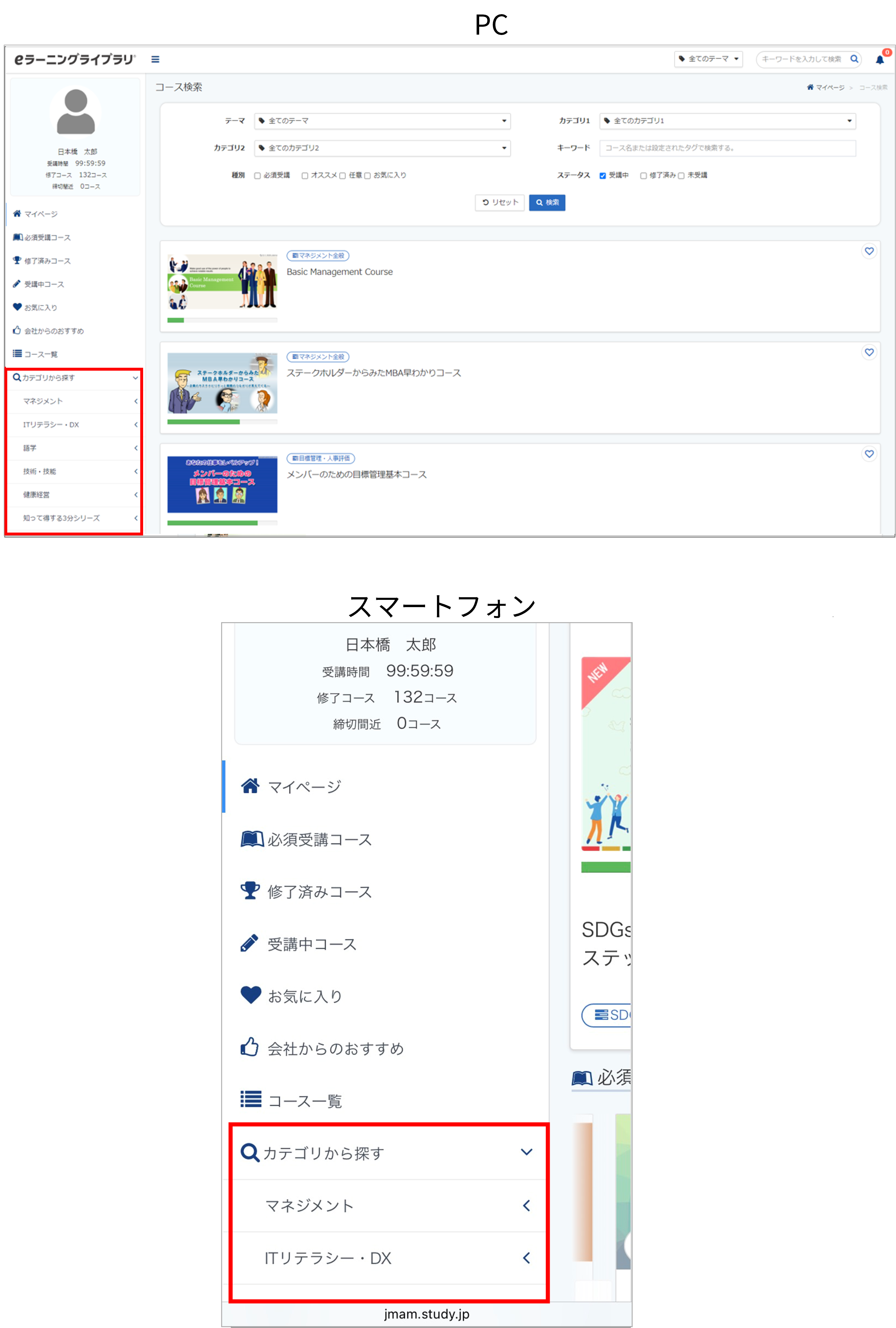Open Basic Management Course thumbnail

(x=222, y=282)
